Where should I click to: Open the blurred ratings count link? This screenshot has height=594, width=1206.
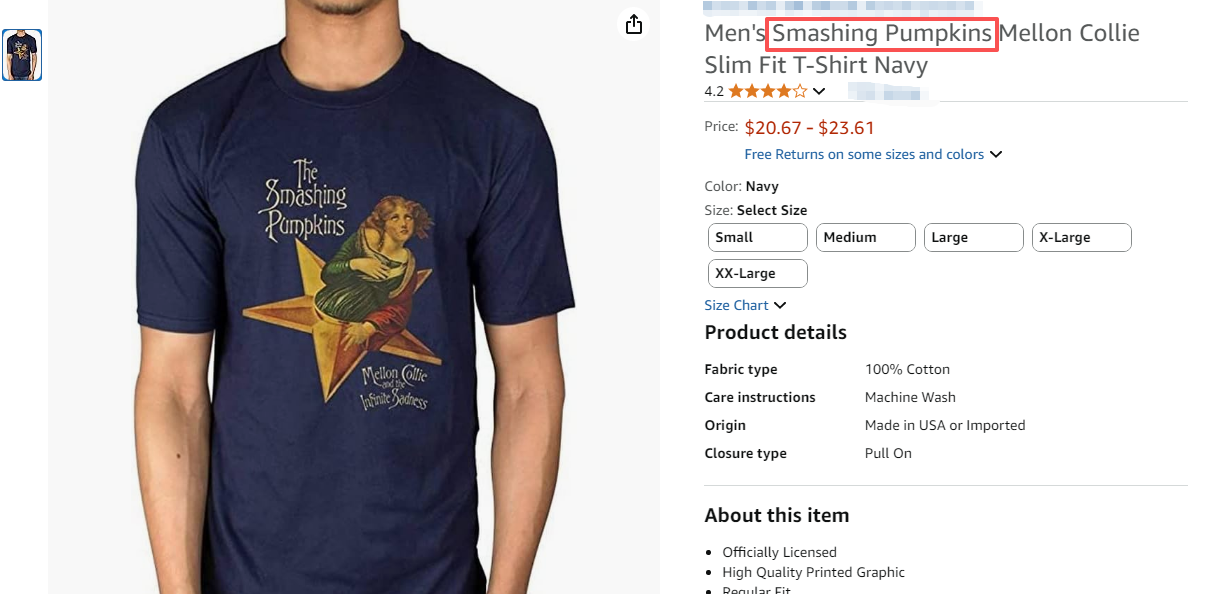tap(888, 92)
